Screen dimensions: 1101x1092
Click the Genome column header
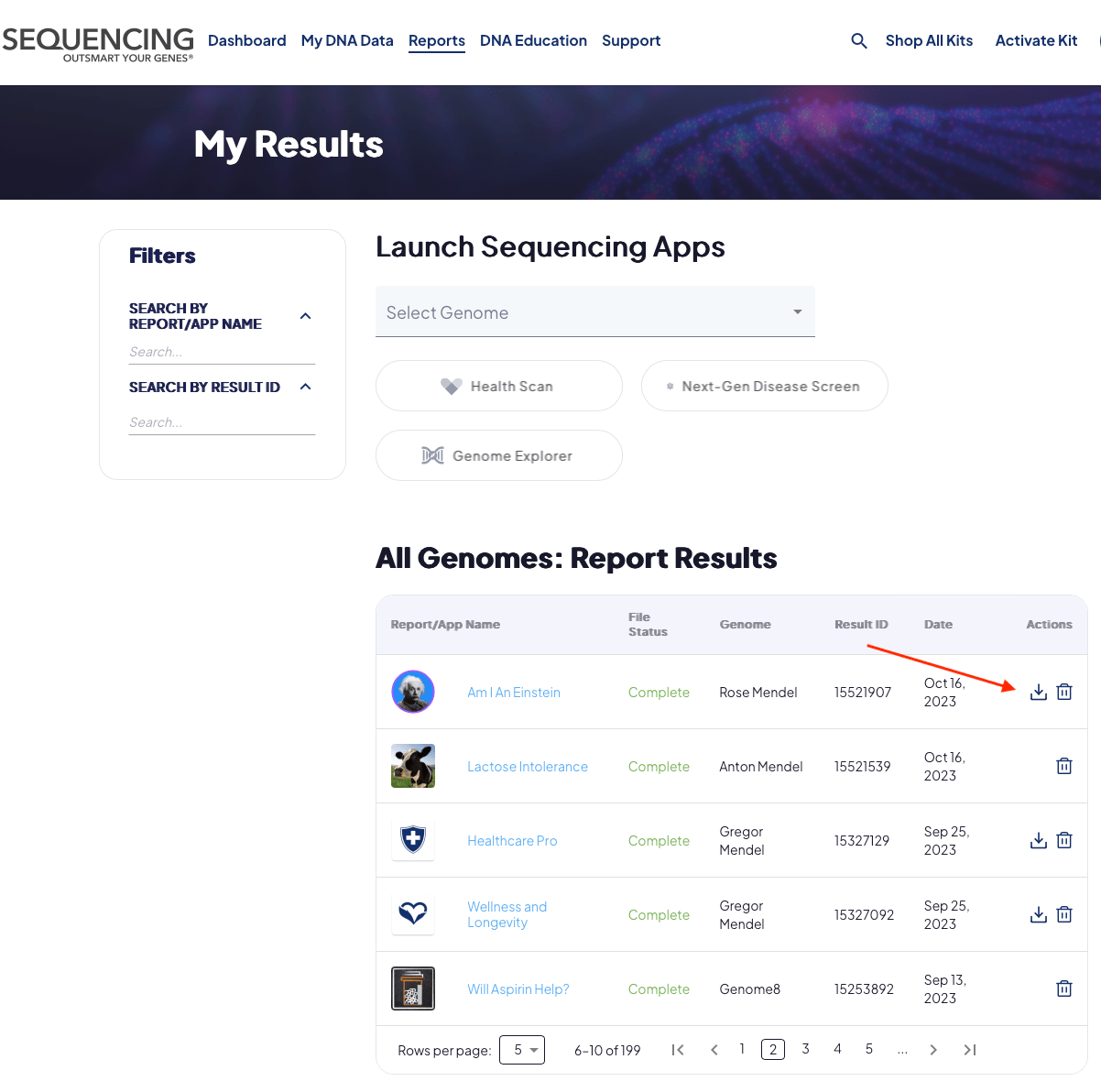point(745,625)
